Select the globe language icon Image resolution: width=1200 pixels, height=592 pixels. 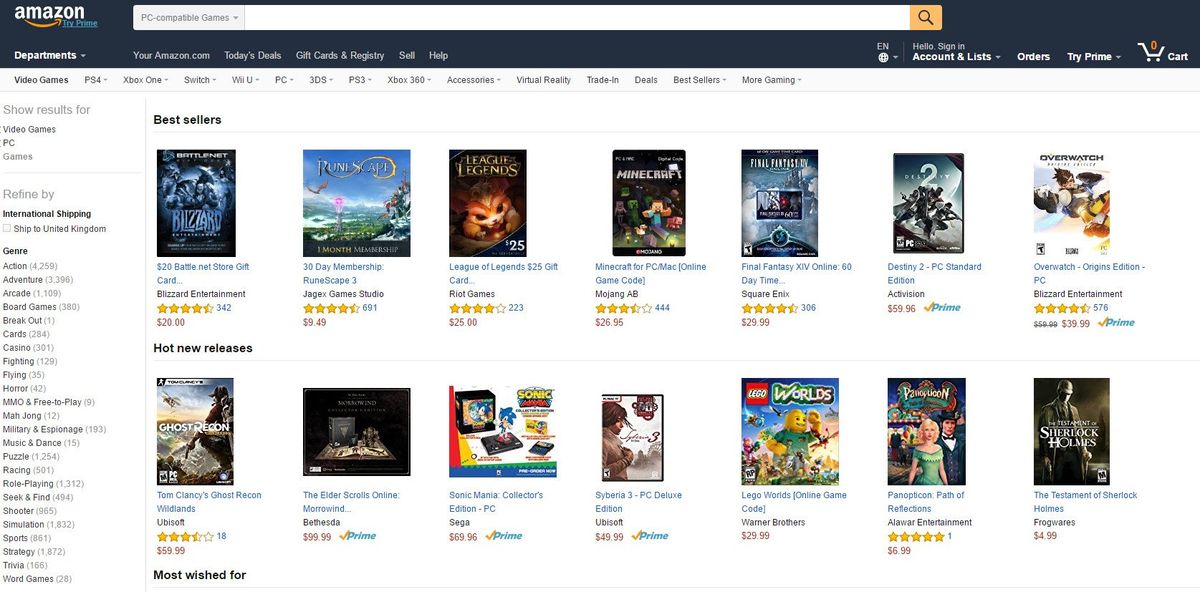click(883, 58)
